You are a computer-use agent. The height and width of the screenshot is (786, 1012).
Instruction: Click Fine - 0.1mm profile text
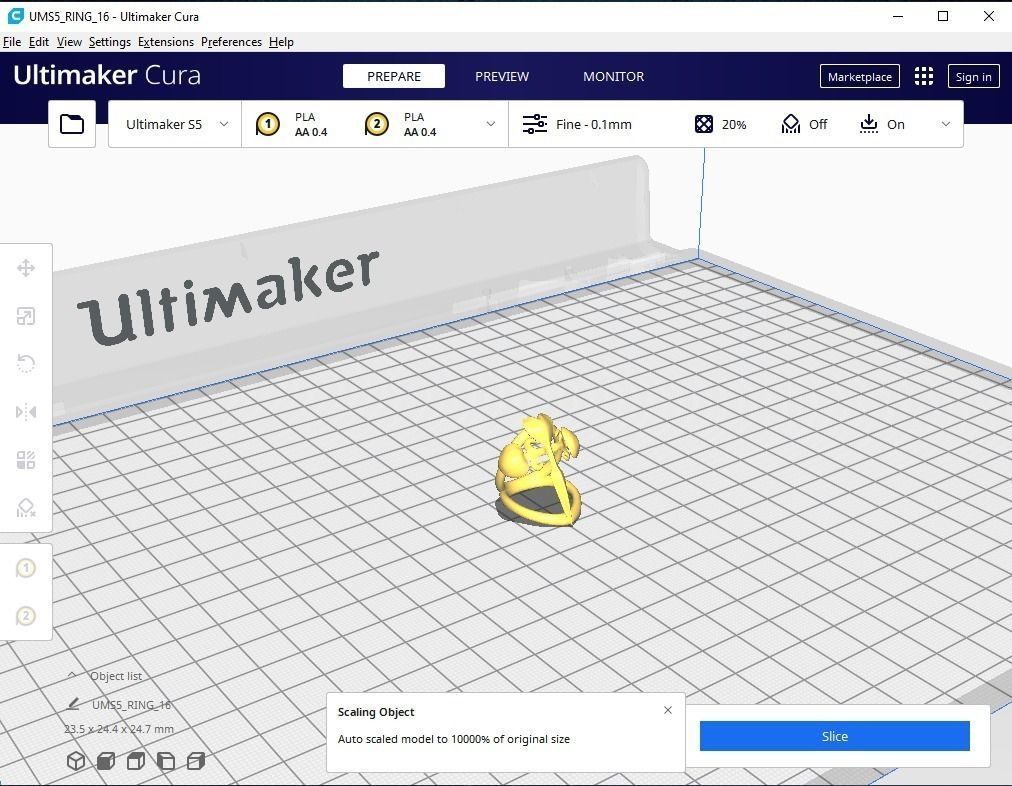(594, 124)
